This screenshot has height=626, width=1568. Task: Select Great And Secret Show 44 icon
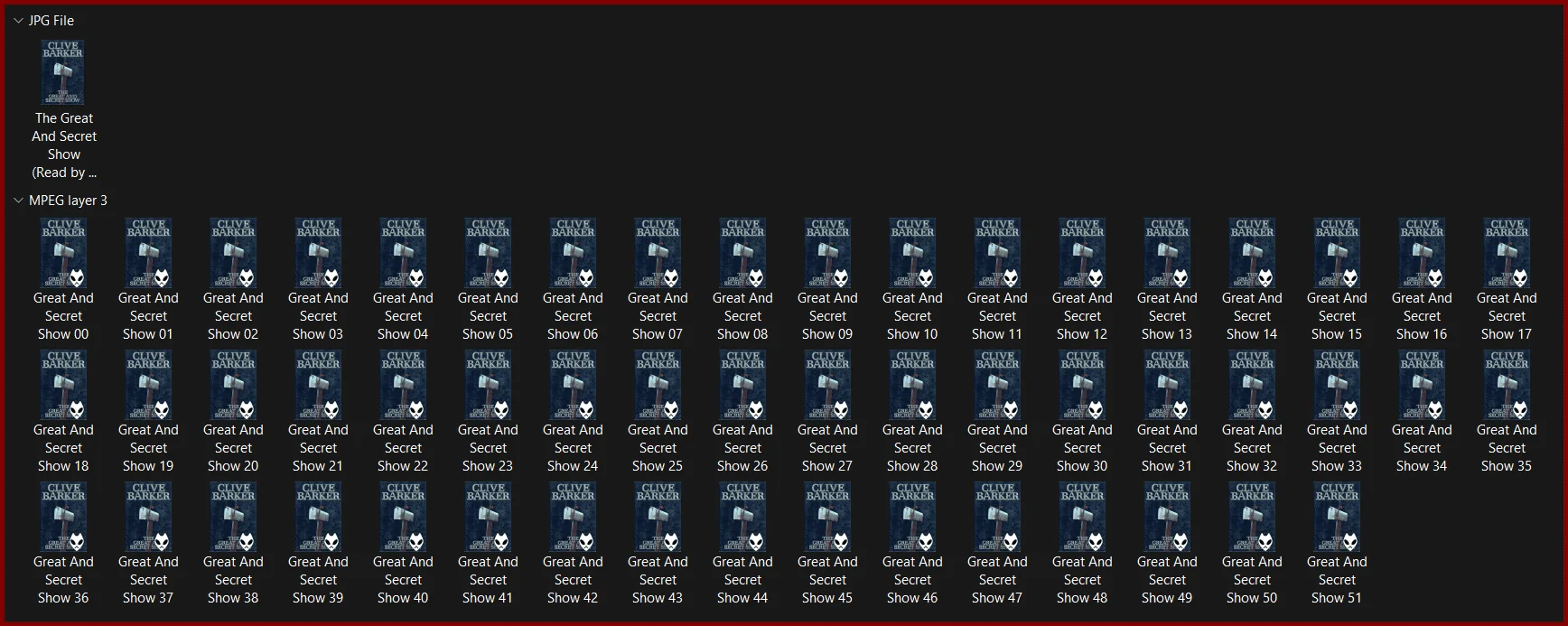click(x=742, y=517)
